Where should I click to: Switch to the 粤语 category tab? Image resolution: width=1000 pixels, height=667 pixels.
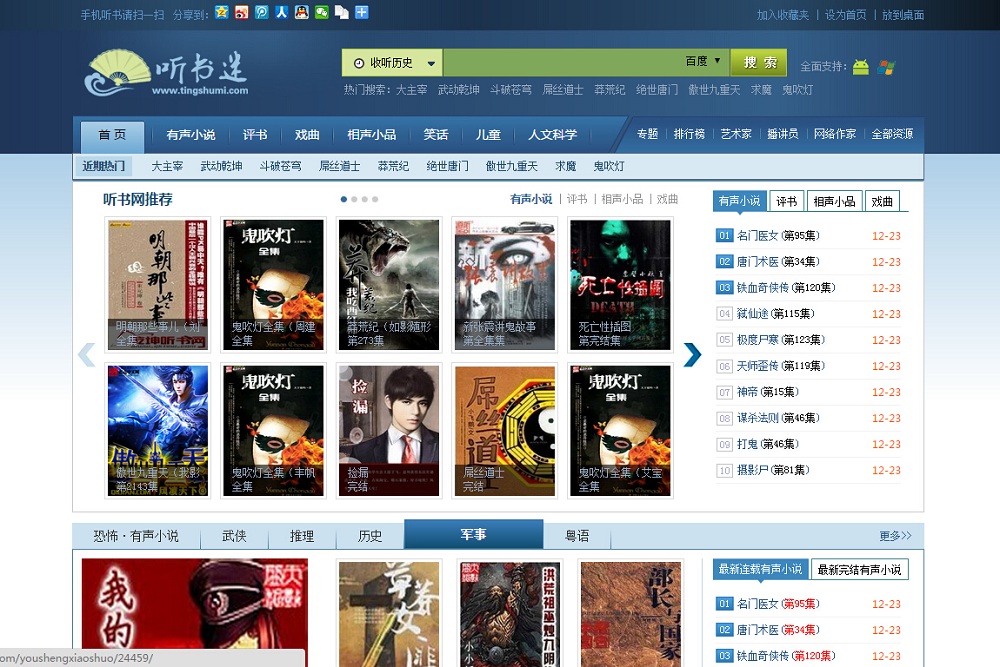tap(577, 536)
